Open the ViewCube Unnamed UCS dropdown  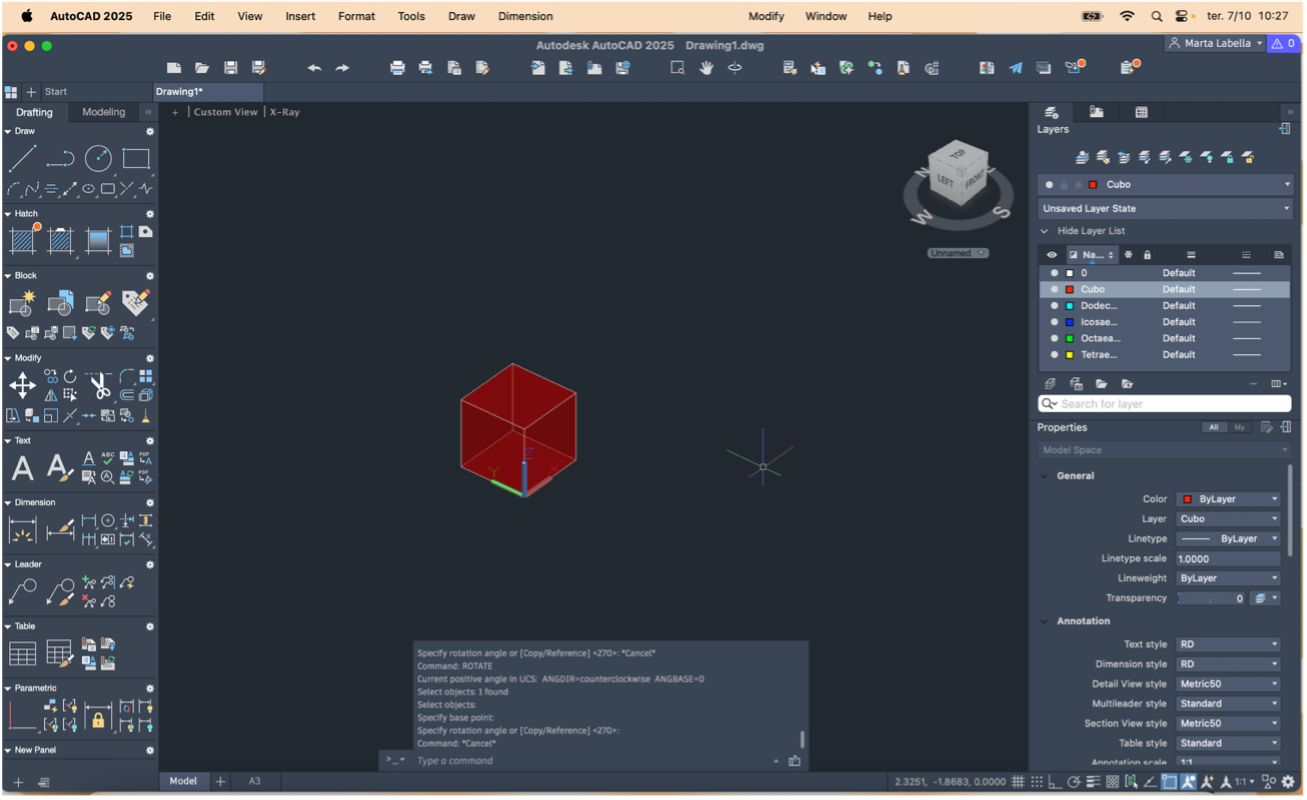coord(957,253)
